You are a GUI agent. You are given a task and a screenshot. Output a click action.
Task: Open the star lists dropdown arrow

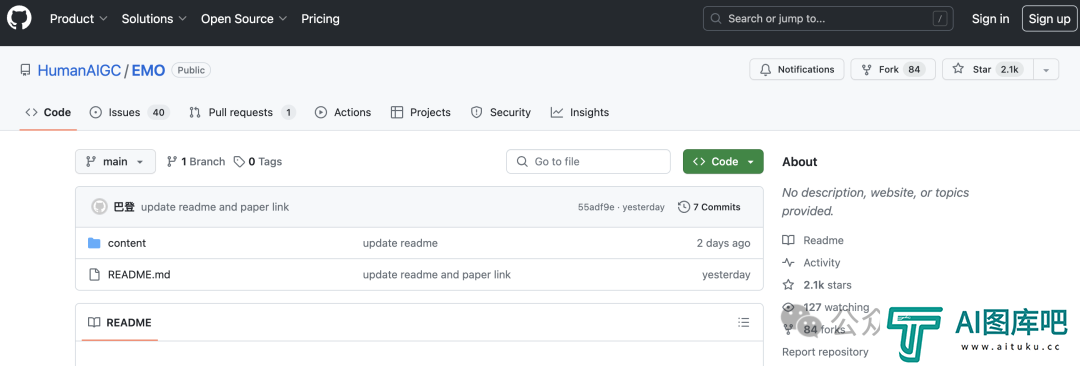(x=1046, y=70)
